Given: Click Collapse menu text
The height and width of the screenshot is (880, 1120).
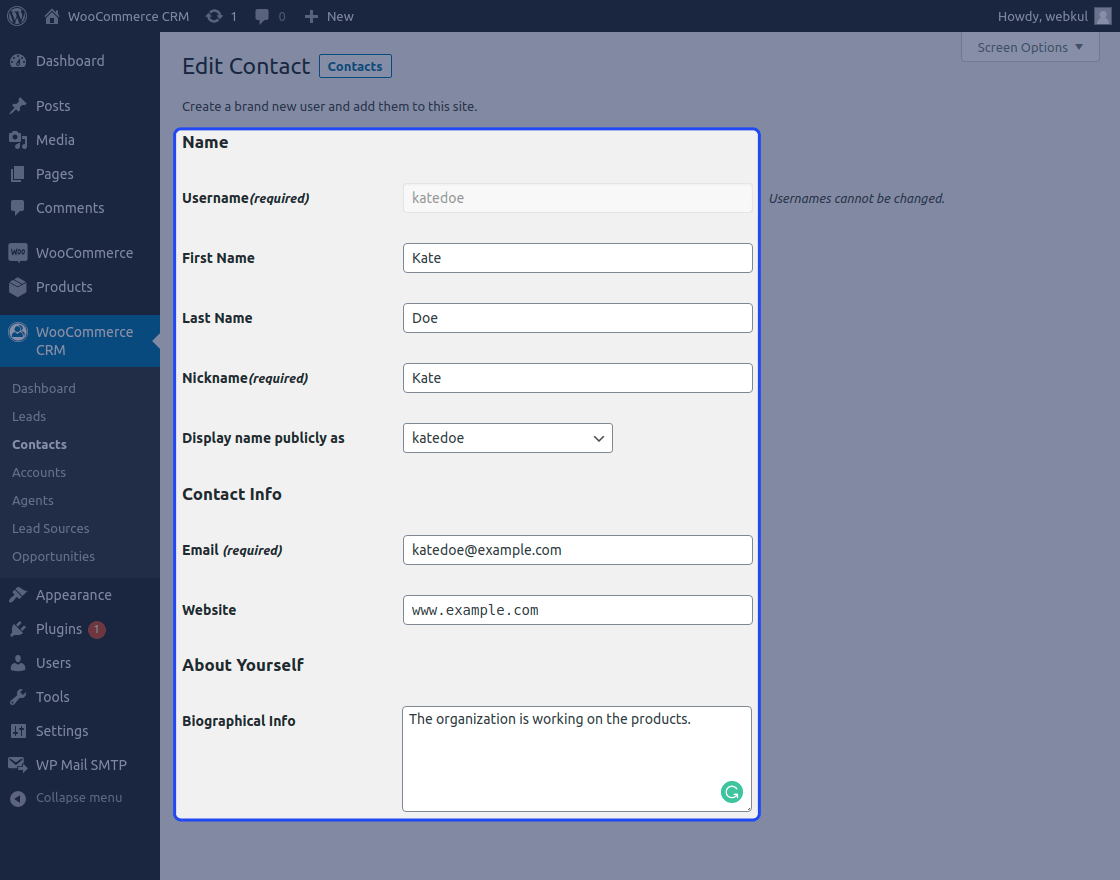Looking at the screenshot, I should coord(79,798).
